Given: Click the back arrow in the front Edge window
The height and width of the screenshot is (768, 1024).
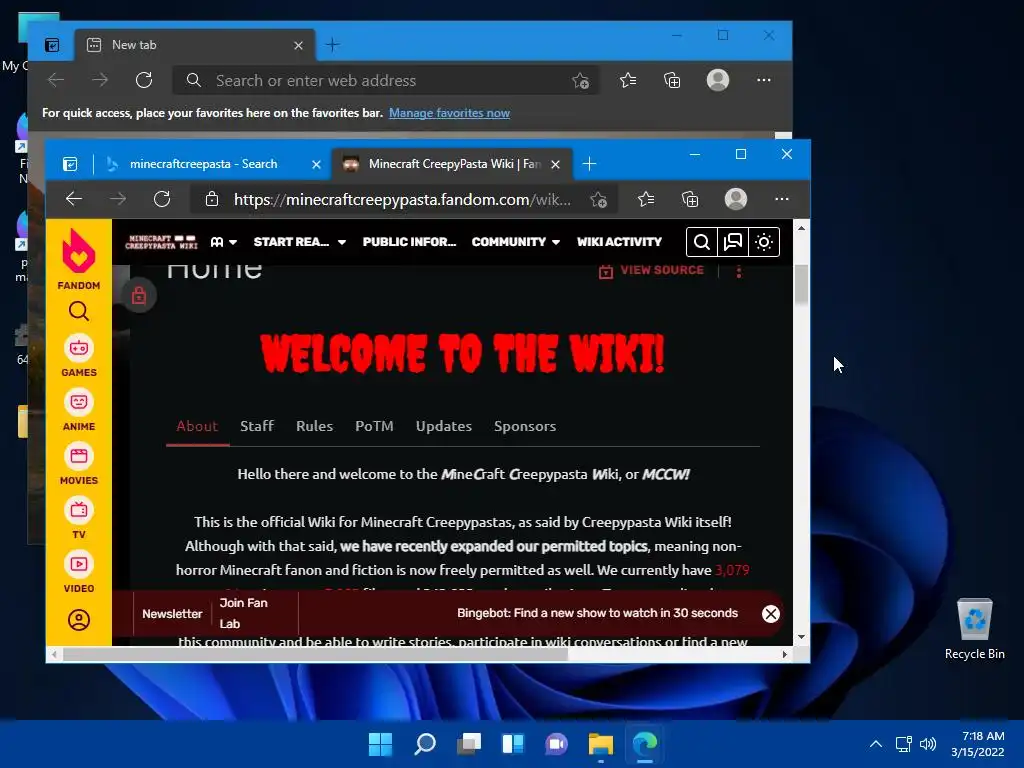Looking at the screenshot, I should coord(74,199).
